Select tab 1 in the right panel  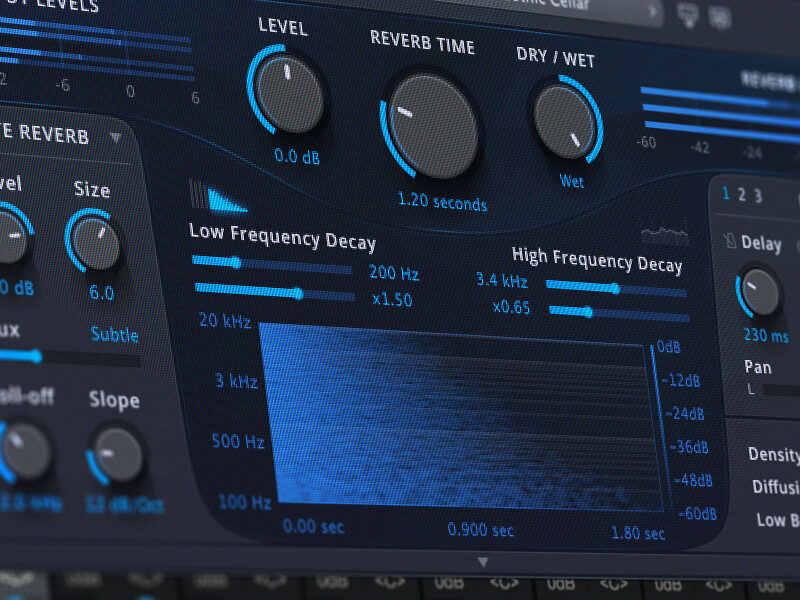pyautogui.click(x=726, y=193)
